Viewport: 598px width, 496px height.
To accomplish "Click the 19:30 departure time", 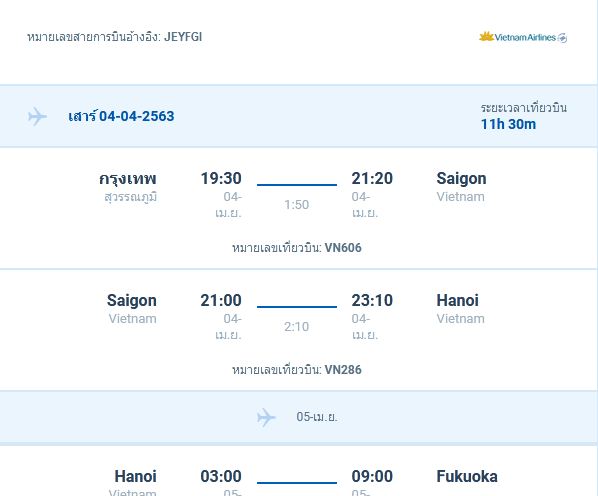I will [221, 178].
